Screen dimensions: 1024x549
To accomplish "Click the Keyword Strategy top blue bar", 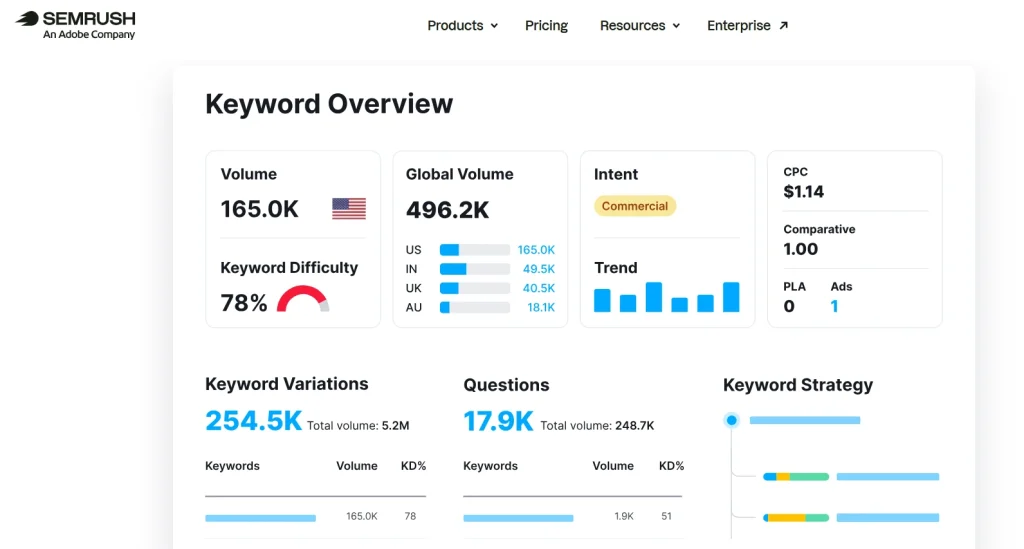I will coord(805,420).
